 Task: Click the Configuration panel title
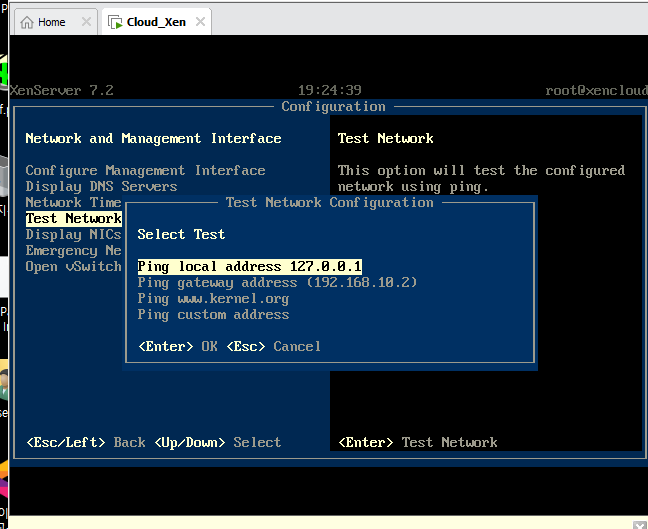click(334, 107)
